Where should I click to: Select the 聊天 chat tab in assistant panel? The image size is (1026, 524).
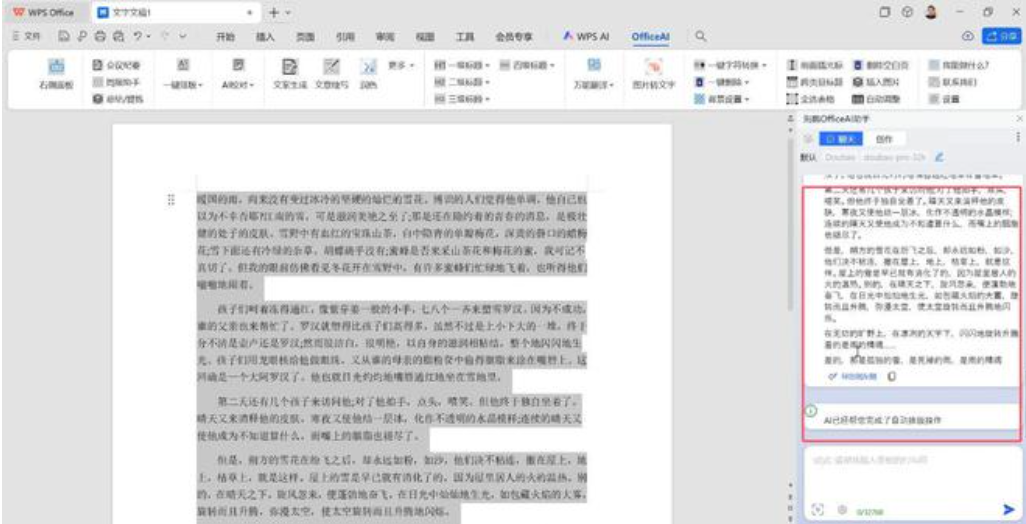[x=841, y=139]
